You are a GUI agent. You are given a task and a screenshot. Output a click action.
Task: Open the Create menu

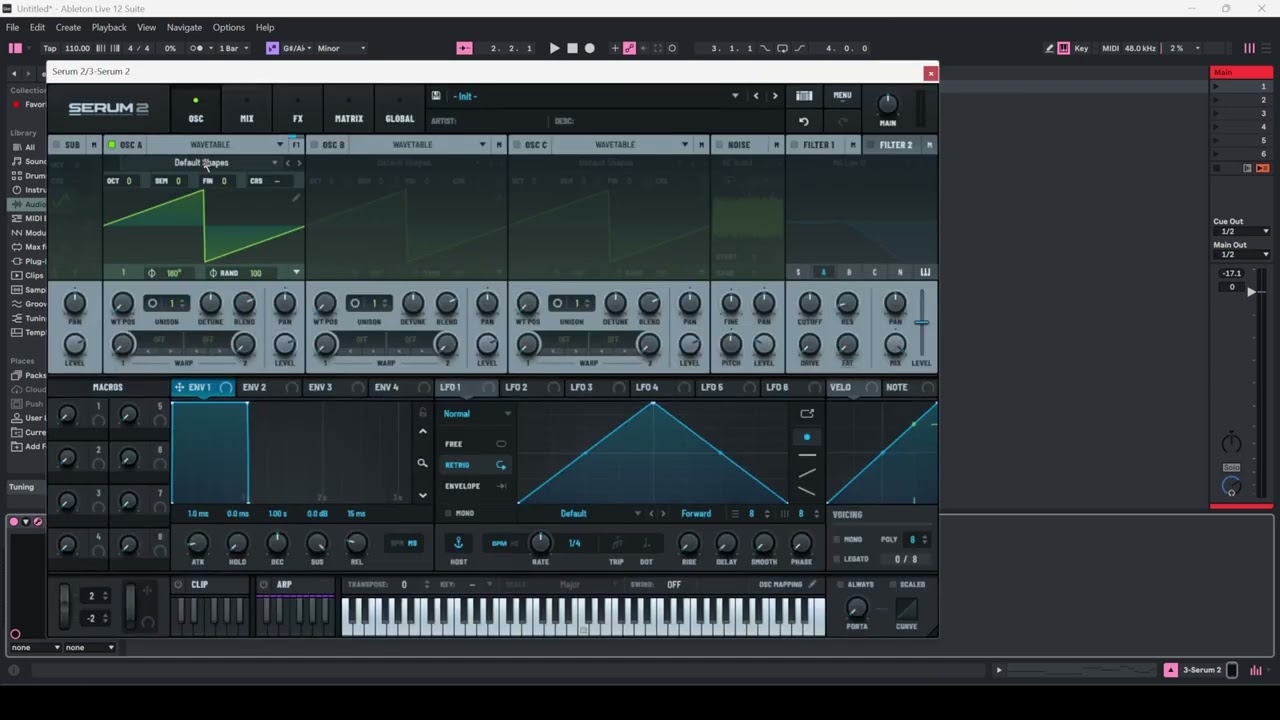click(68, 27)
